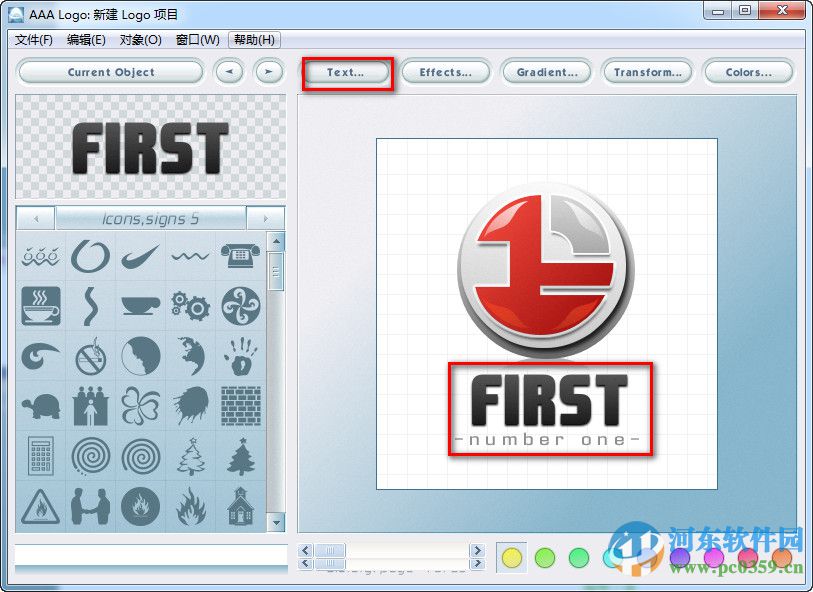This screenshot has width=813, height=592.
Task: Select the telephone icon in the library
Action: (x=240, y=256)
